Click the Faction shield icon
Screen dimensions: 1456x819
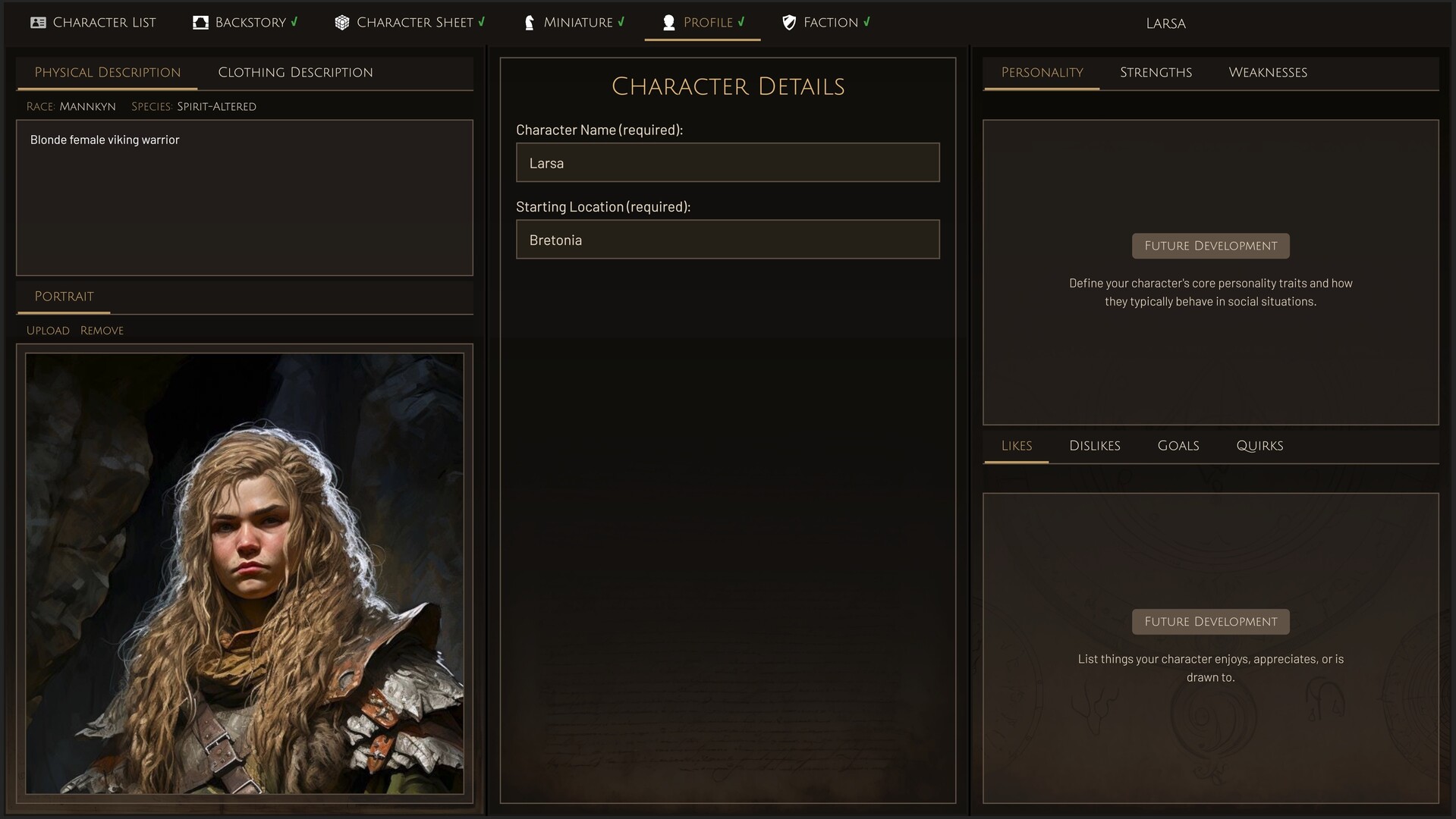point(789,22)
